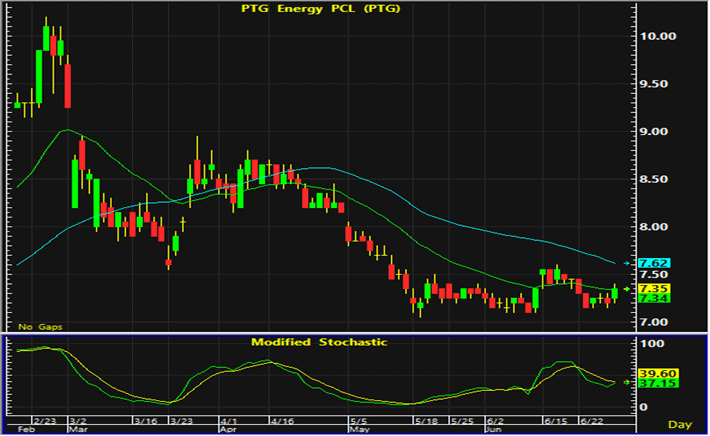Click the 8.50 price axis label
This screenshot has height=436, width=710.
click(x=654, y=179)
